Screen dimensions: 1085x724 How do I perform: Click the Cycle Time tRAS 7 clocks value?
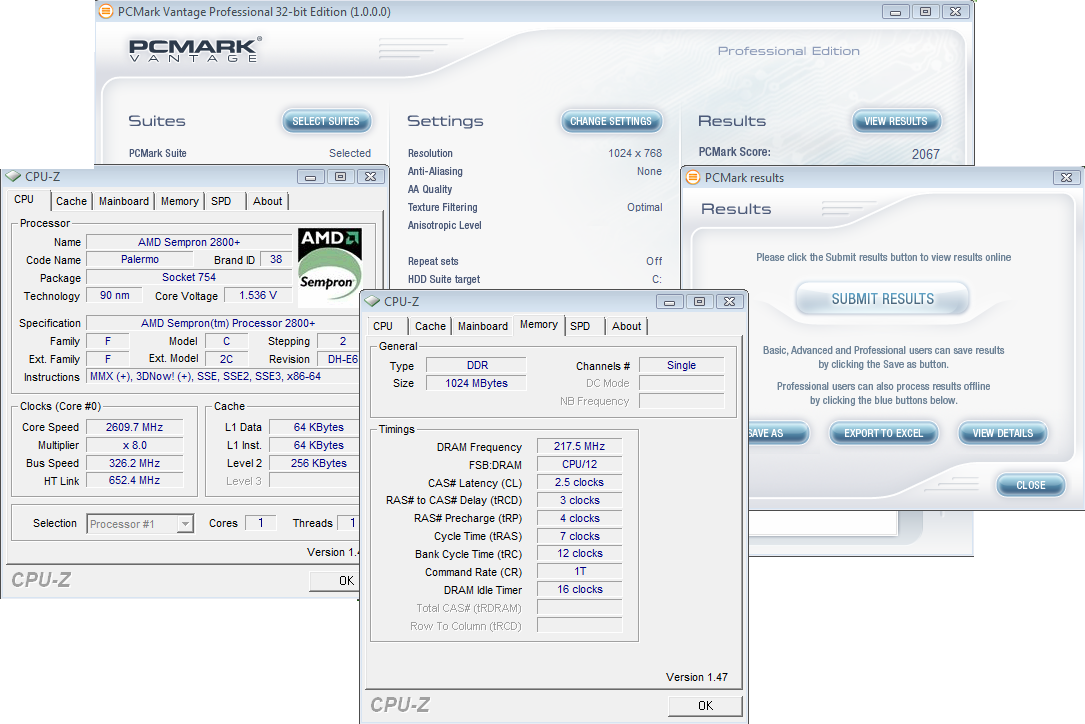point(579,536)
